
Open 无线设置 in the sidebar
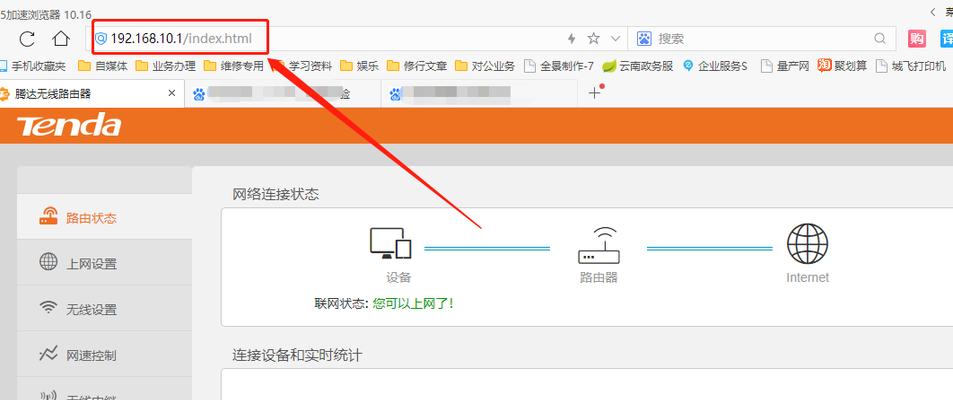pos(105,309)
